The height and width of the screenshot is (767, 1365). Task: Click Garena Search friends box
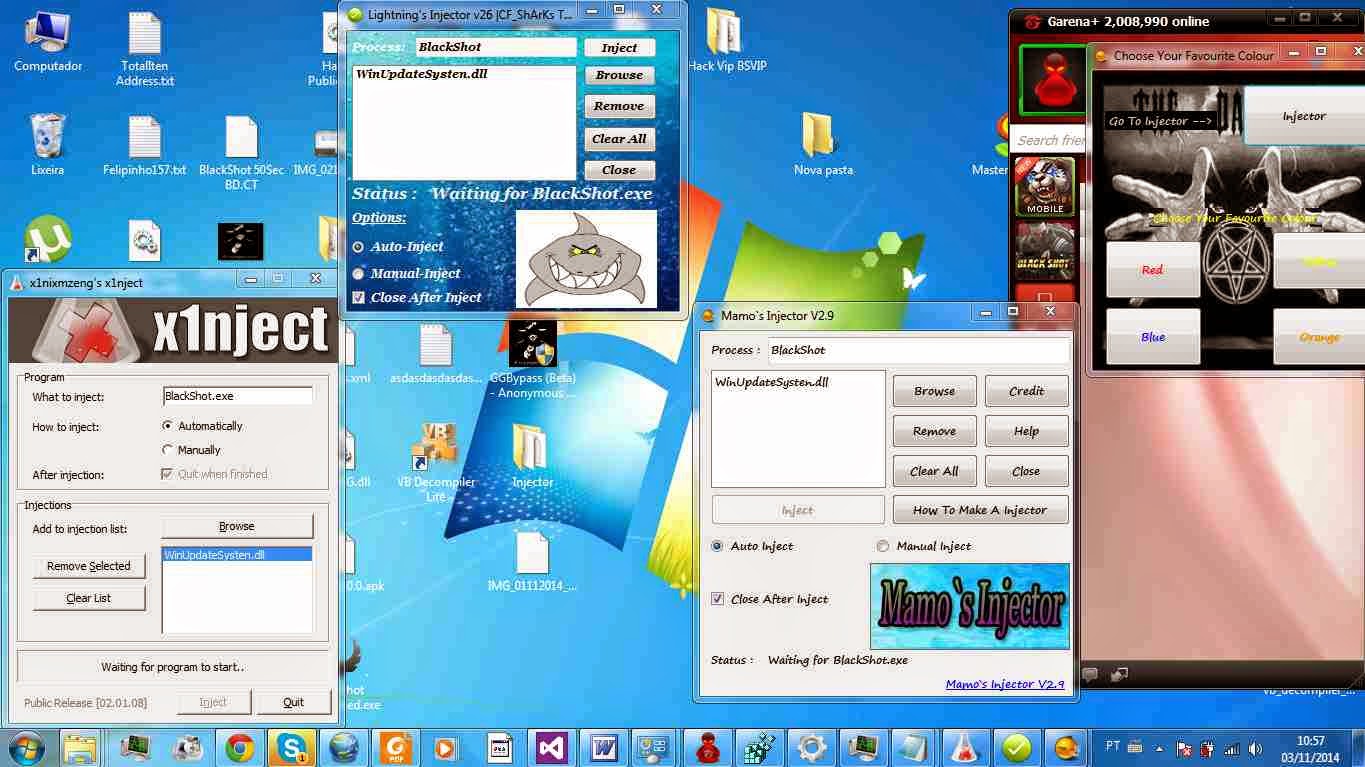point(1051,140)
